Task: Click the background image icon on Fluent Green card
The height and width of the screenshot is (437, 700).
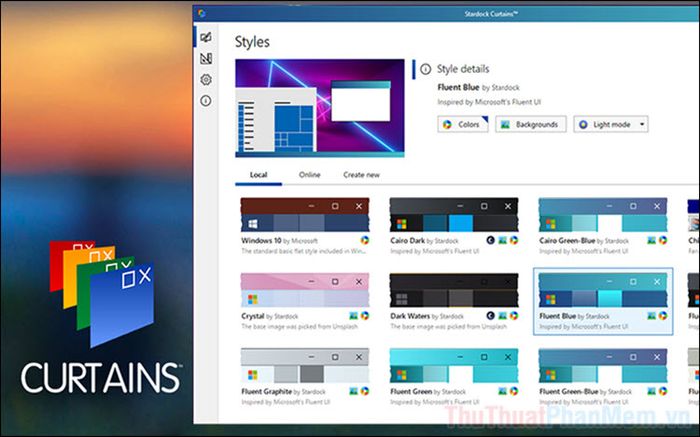Action: point(502,391)
